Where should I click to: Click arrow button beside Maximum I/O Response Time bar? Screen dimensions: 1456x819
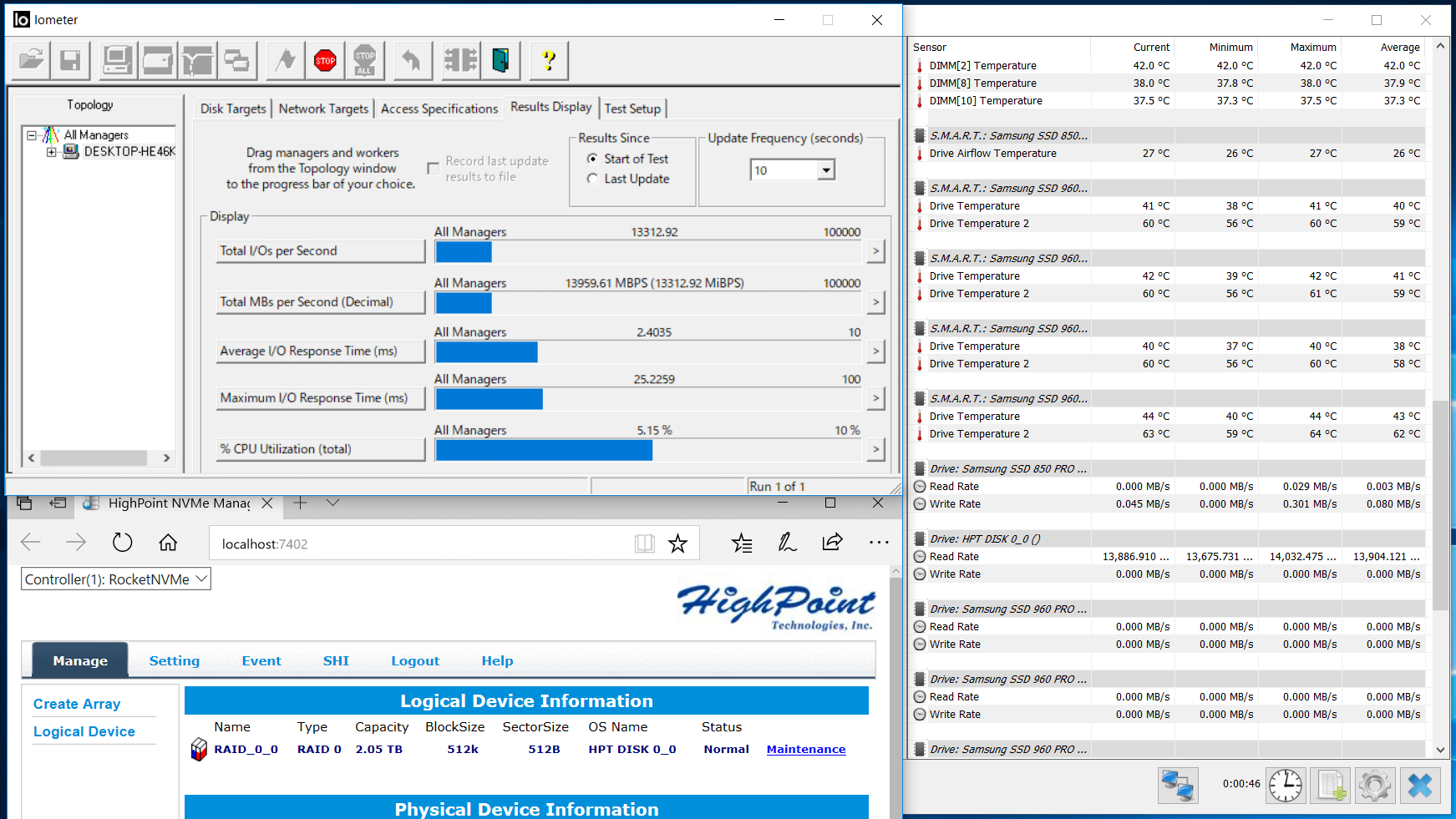[x=875, y=398]
